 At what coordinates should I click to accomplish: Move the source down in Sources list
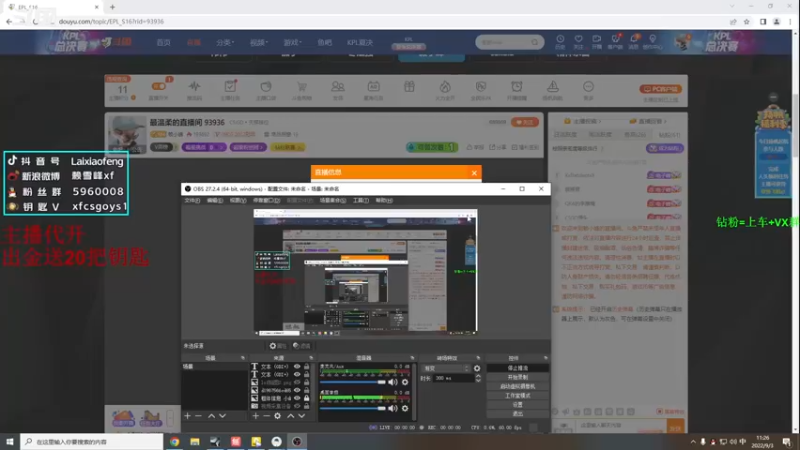click(x=302, y=416)
